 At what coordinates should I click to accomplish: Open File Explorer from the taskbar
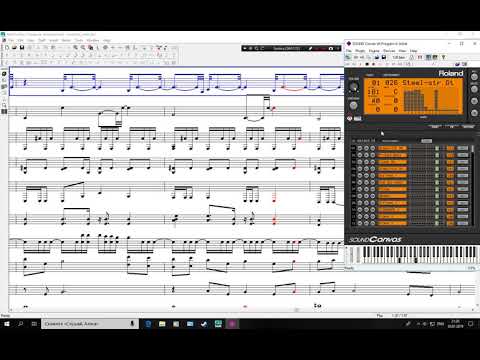pyautogui.click(x=162, y=324)
